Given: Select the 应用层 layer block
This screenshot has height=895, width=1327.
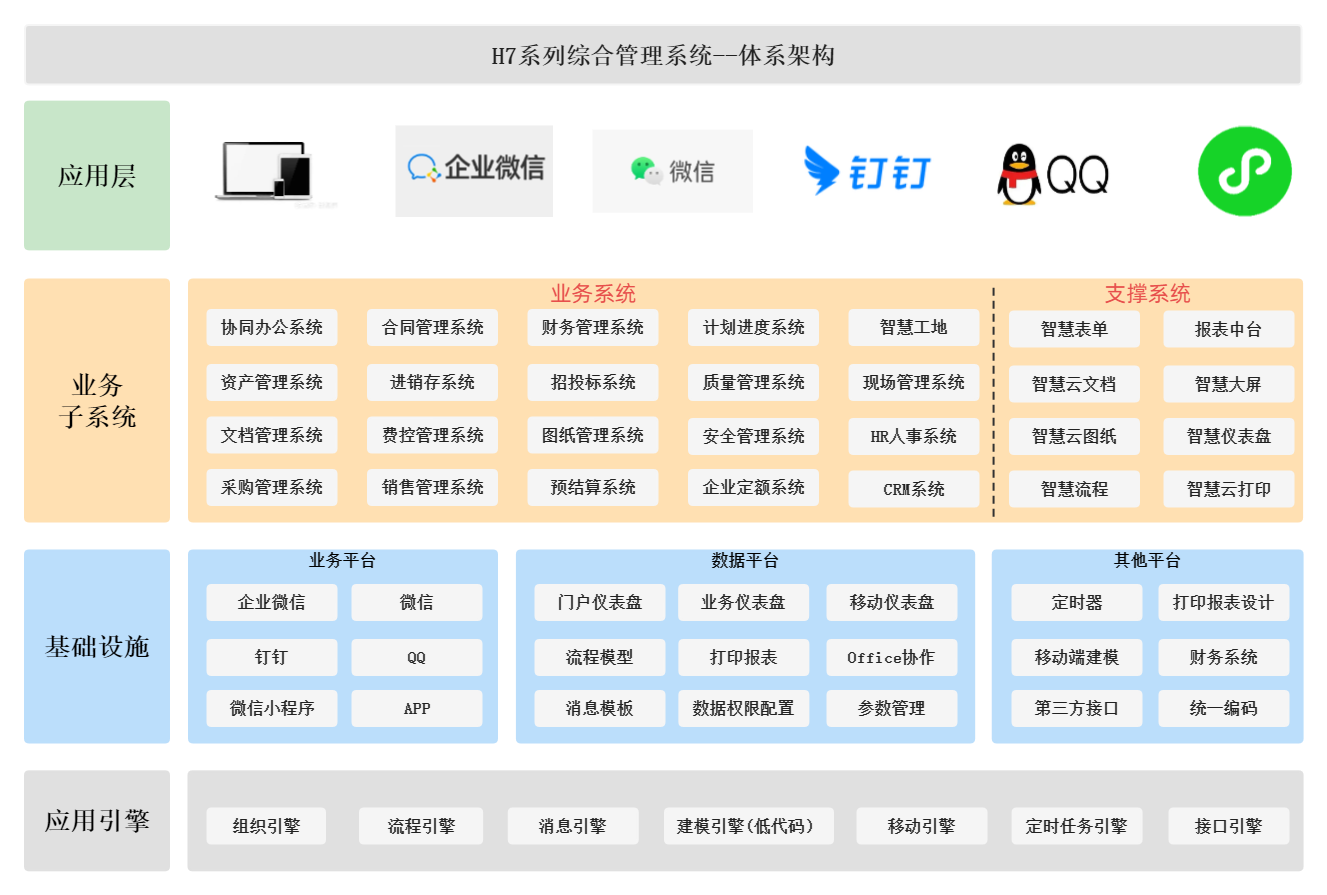Looking at the screenshot, I should (97, 175).
